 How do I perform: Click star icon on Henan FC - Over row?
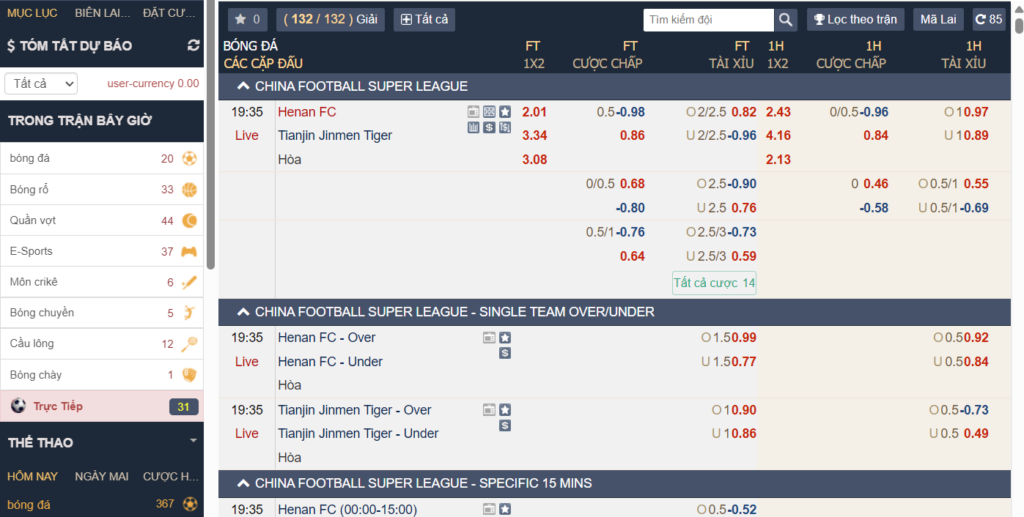505,337
